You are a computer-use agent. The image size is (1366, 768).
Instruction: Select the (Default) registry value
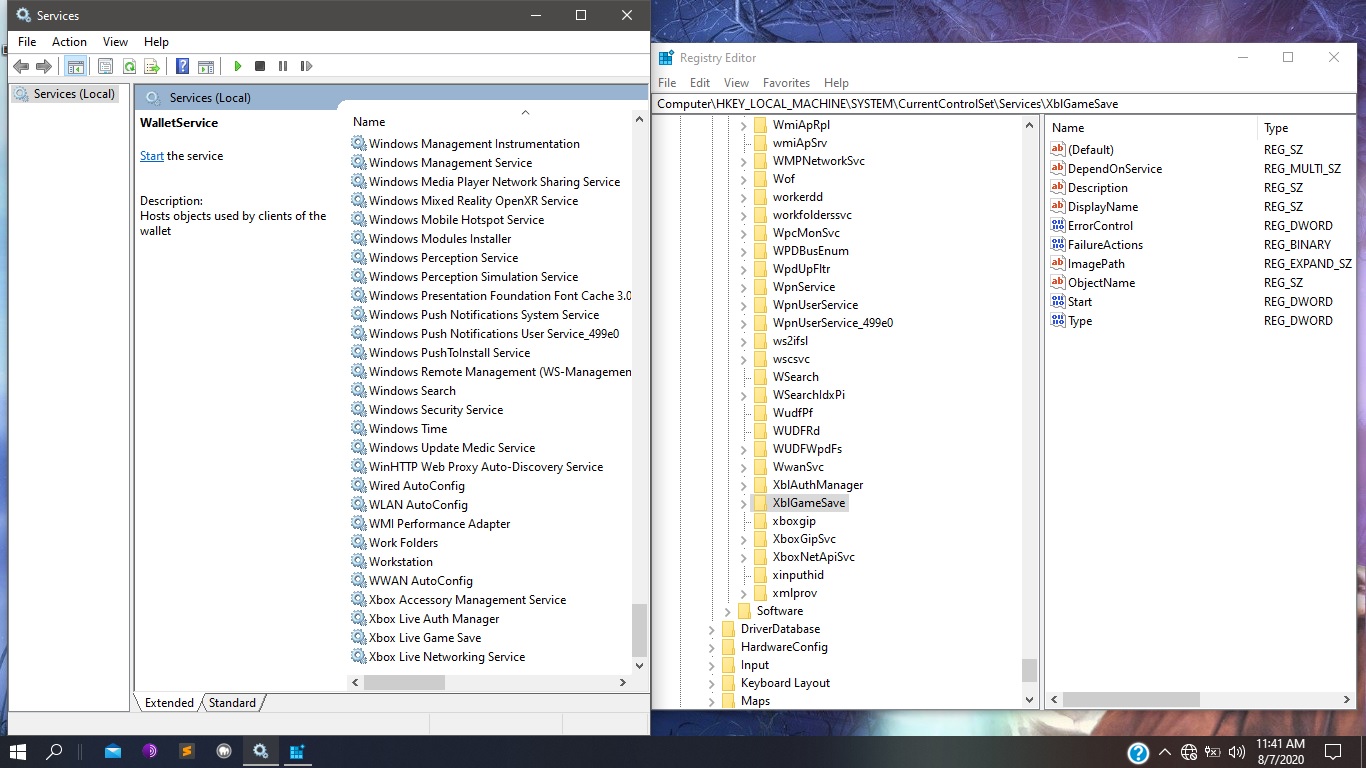[x=1090, y=150]
